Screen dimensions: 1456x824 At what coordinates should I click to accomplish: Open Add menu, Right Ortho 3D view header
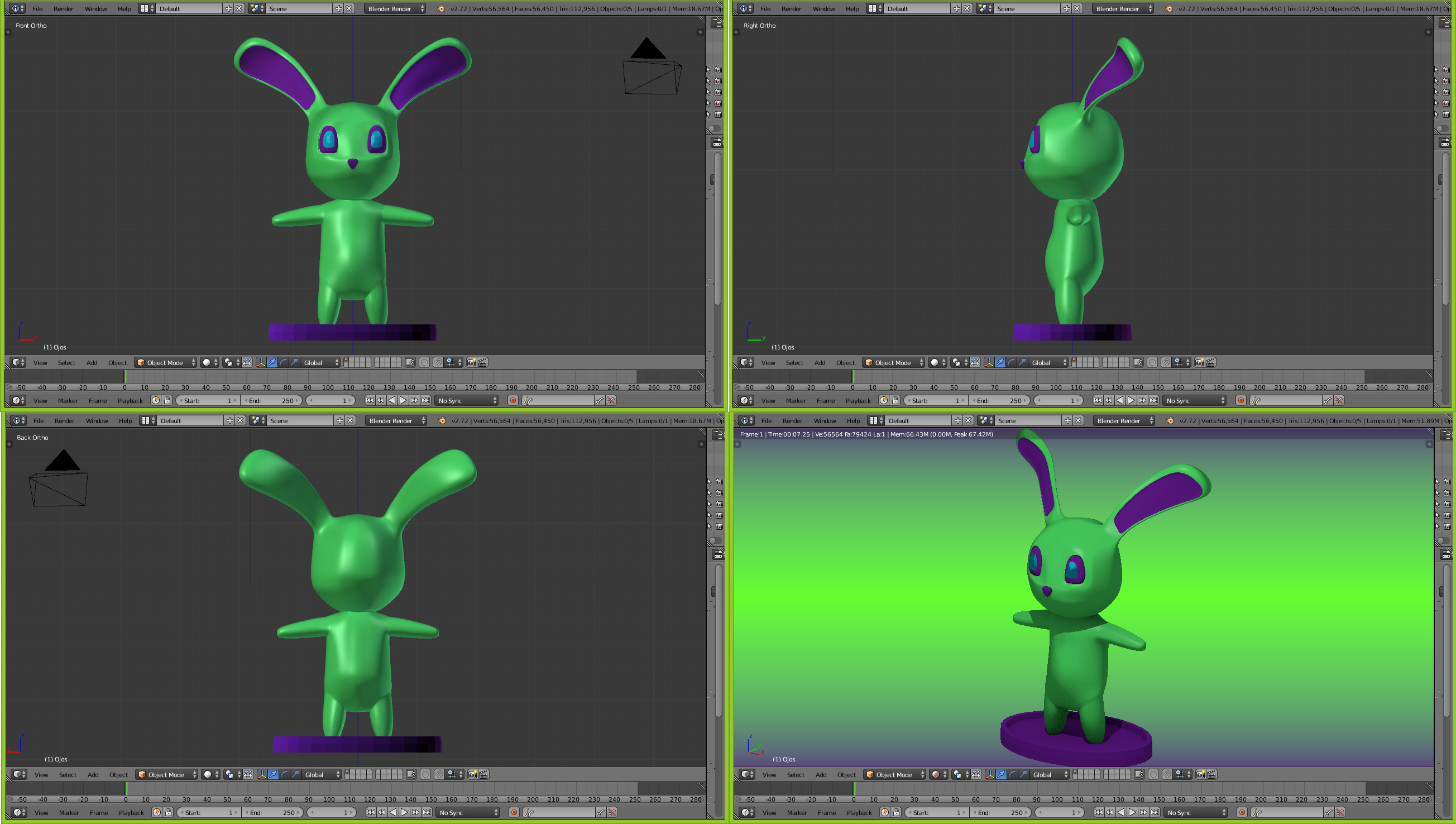[x=820, y=362]
